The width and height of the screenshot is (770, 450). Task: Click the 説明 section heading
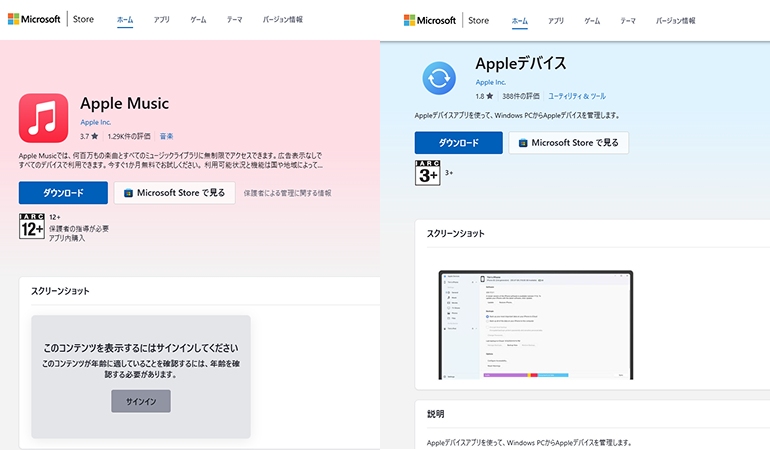(436, 414)
